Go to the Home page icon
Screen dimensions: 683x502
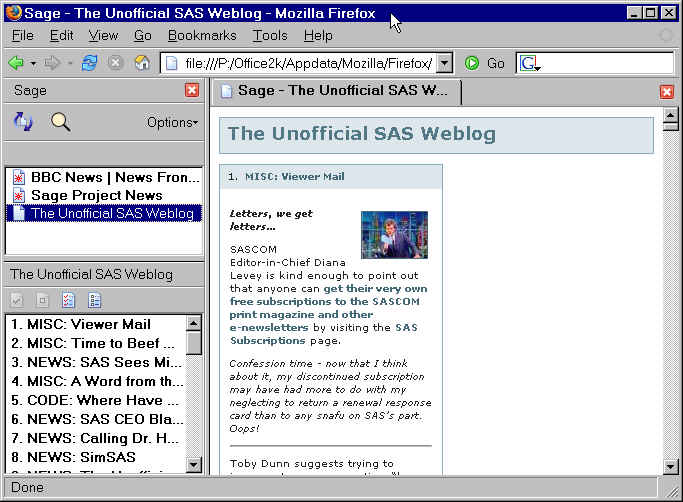[142, 63]
